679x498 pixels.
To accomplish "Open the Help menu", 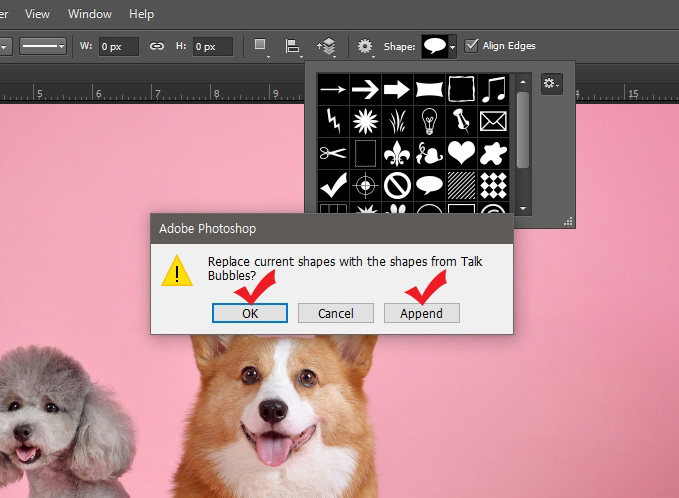I will click(142, 14).
